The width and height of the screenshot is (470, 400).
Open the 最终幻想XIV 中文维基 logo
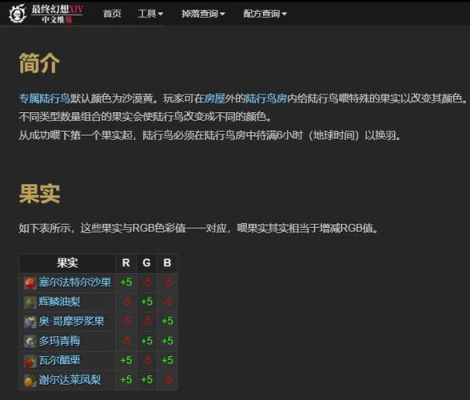46,13
